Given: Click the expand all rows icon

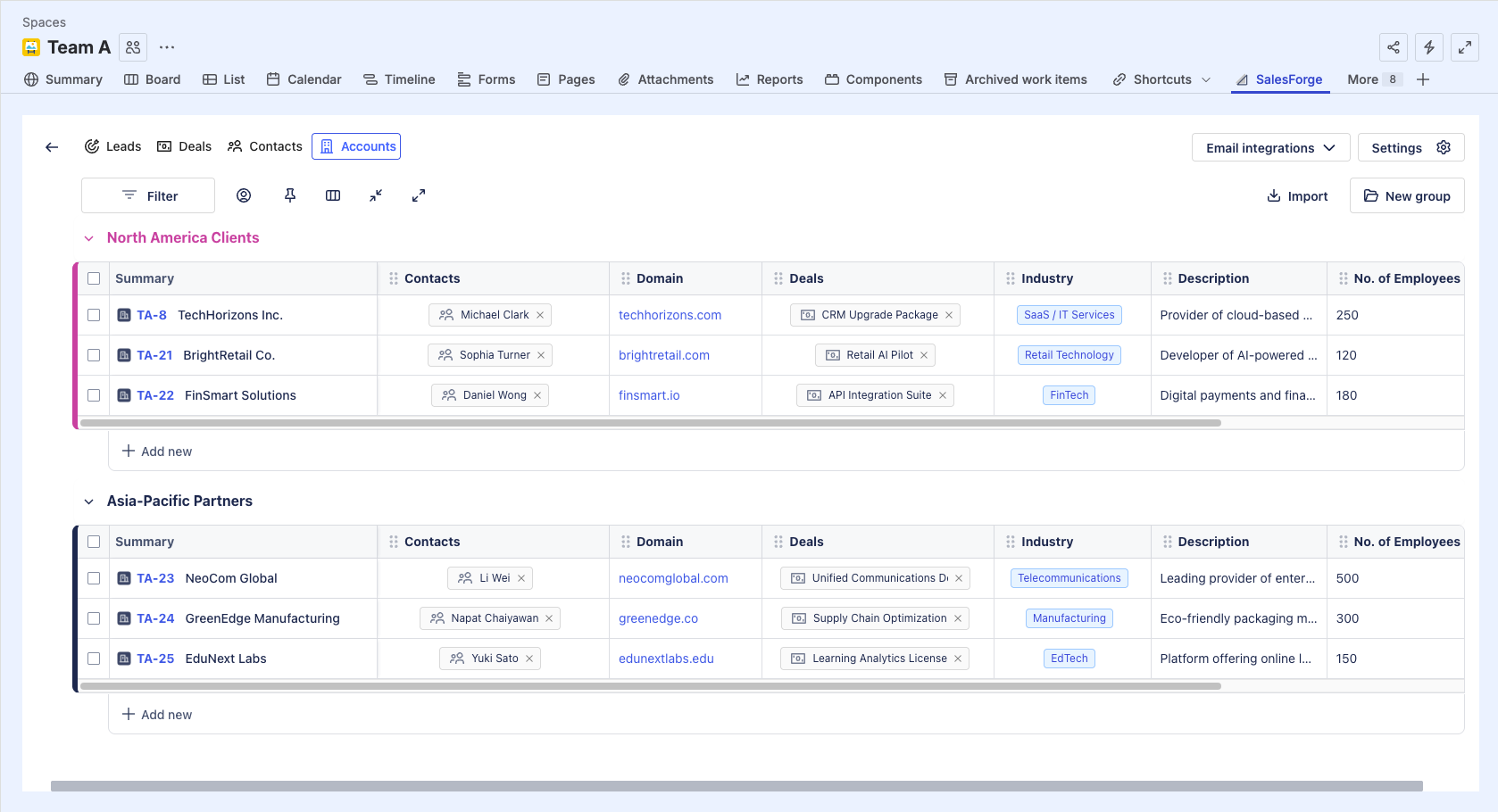Looking at the screenshot, I should click(419, 195).
